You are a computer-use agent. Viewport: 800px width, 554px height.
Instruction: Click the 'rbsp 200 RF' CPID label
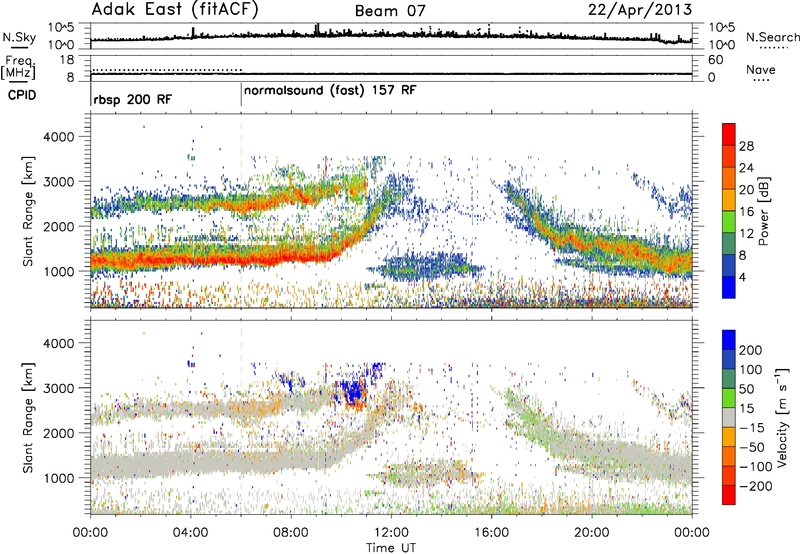click(133, 99)
